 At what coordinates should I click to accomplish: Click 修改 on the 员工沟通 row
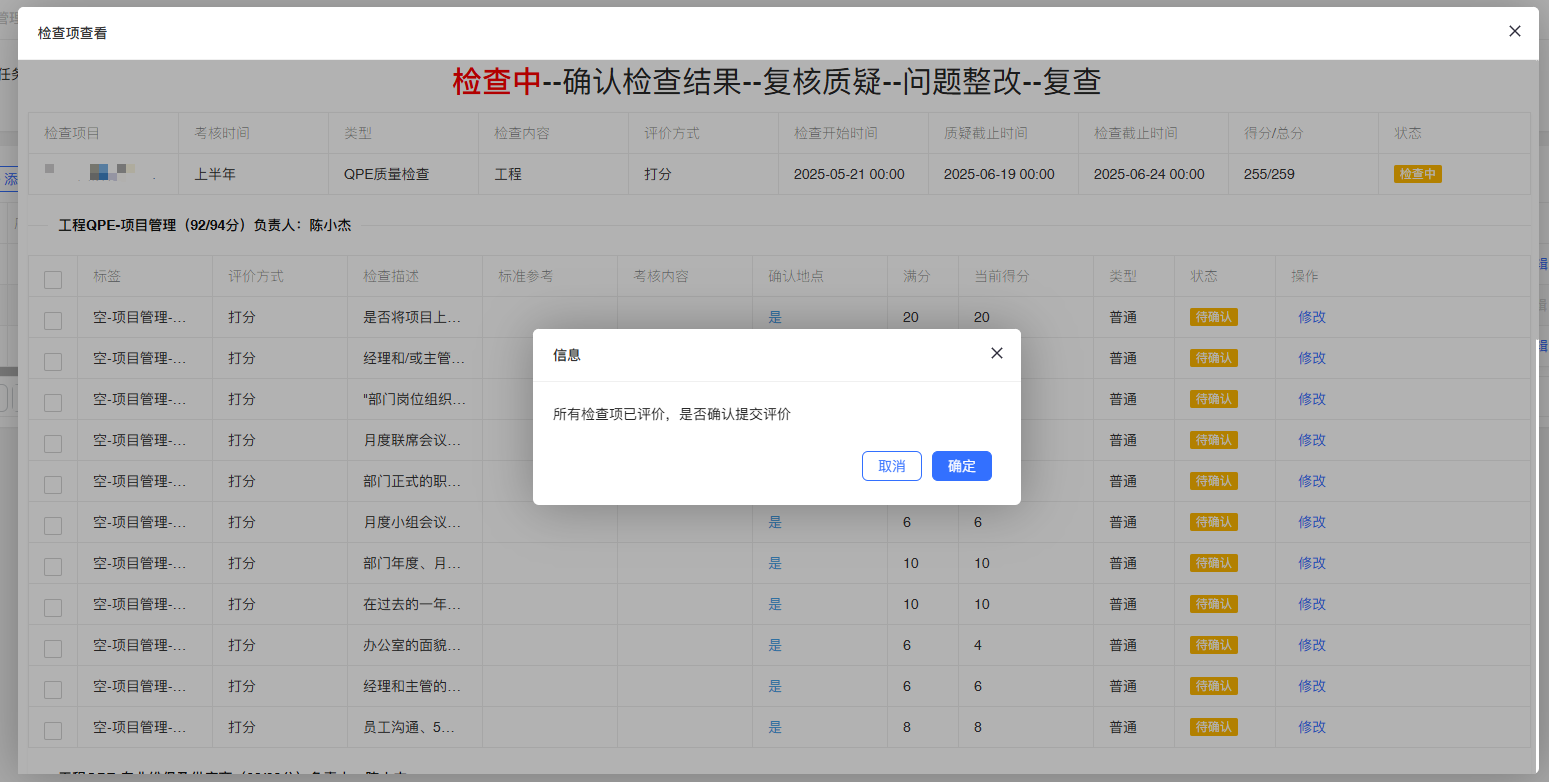pyautogui.click(x=1311, y=727)
